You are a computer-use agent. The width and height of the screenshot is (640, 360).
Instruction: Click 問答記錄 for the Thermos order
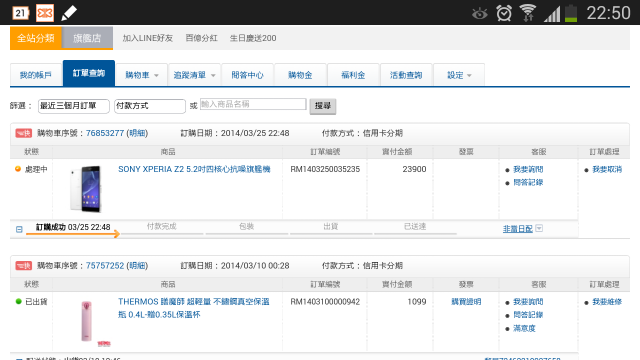pyautogui.click(x=528, y=315)
